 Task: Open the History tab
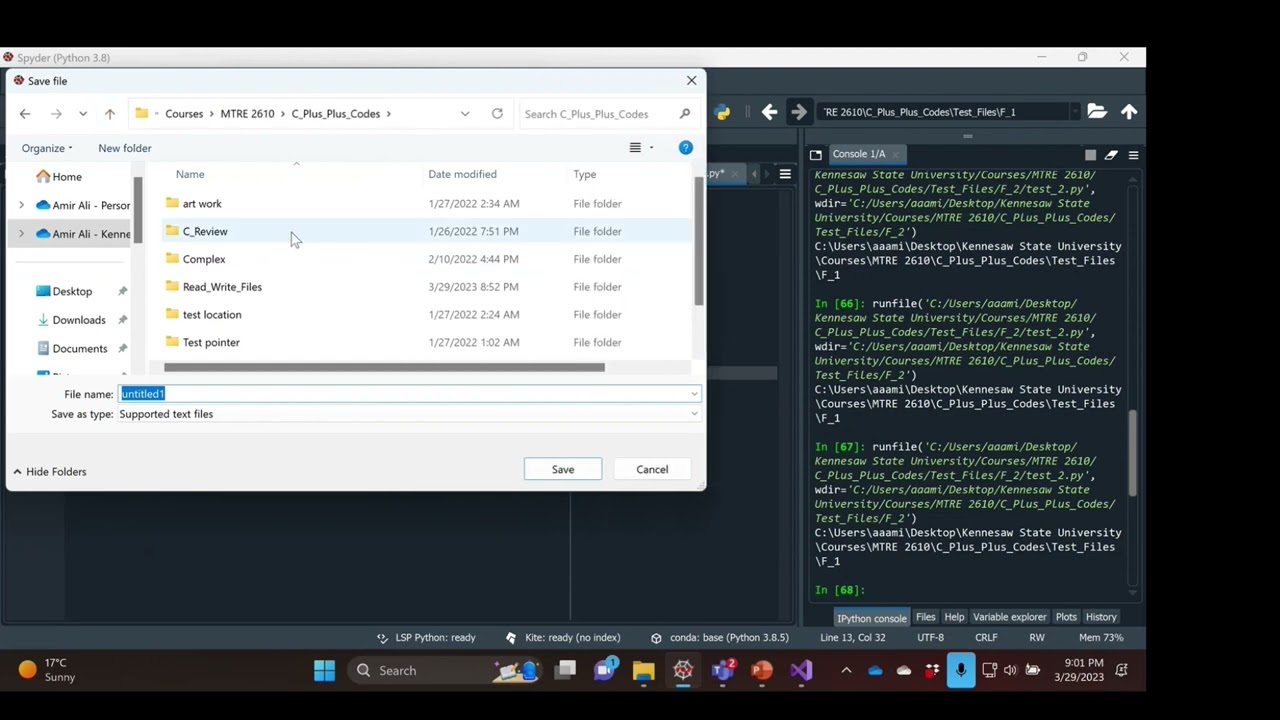click(1101, 617)
